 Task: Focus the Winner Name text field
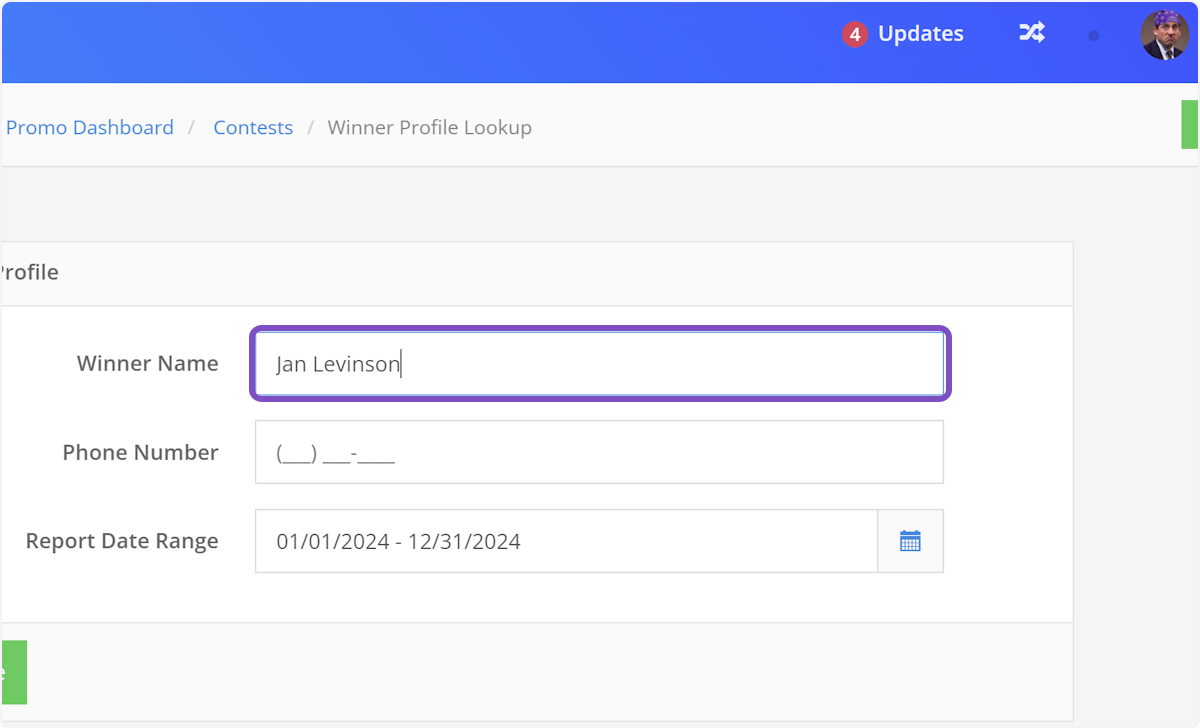coord(598,365)
